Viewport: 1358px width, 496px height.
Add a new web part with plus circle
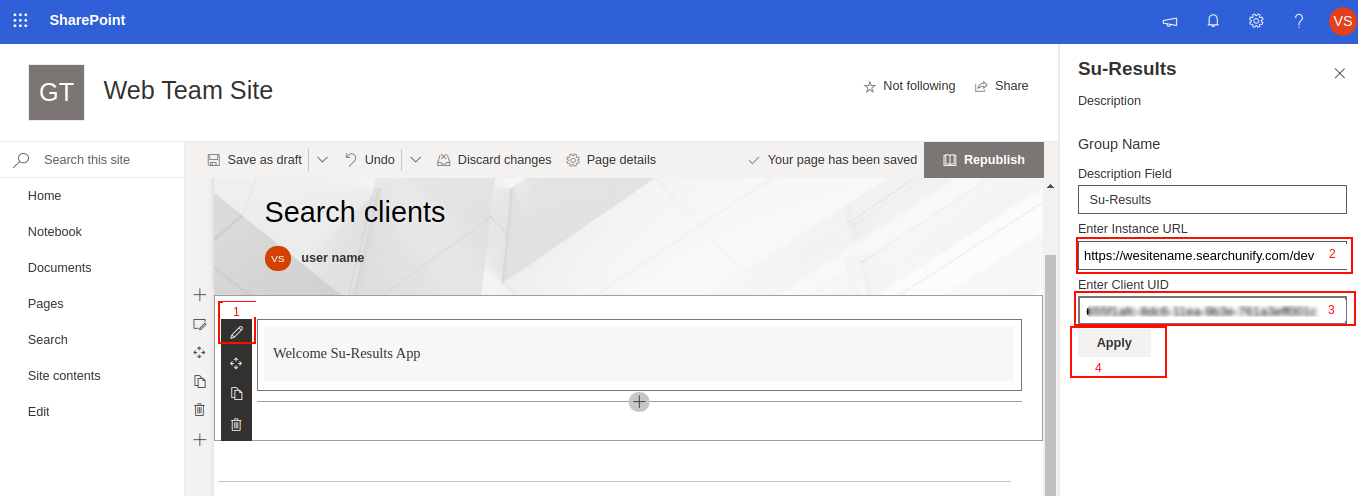point(639,401)
